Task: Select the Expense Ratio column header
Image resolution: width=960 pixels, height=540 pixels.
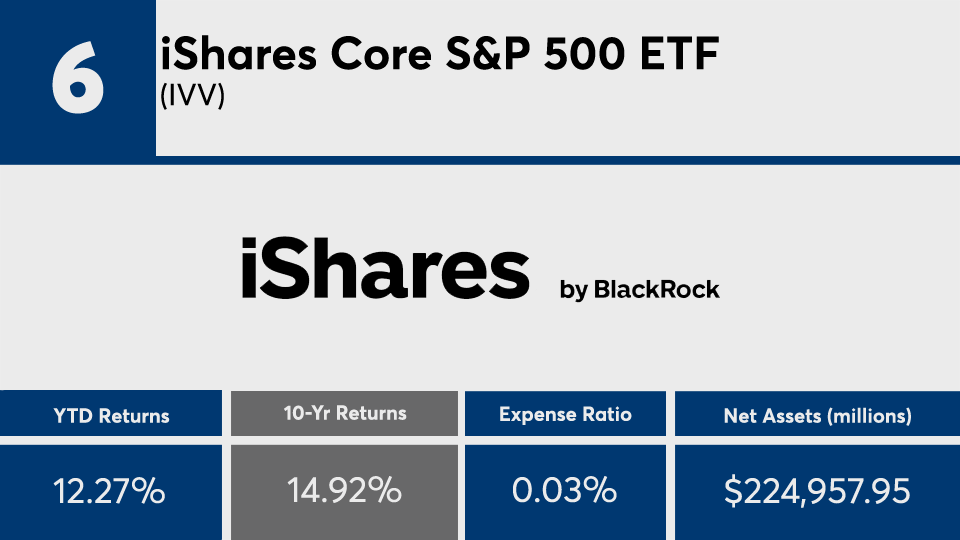Action: pos(566,415)
